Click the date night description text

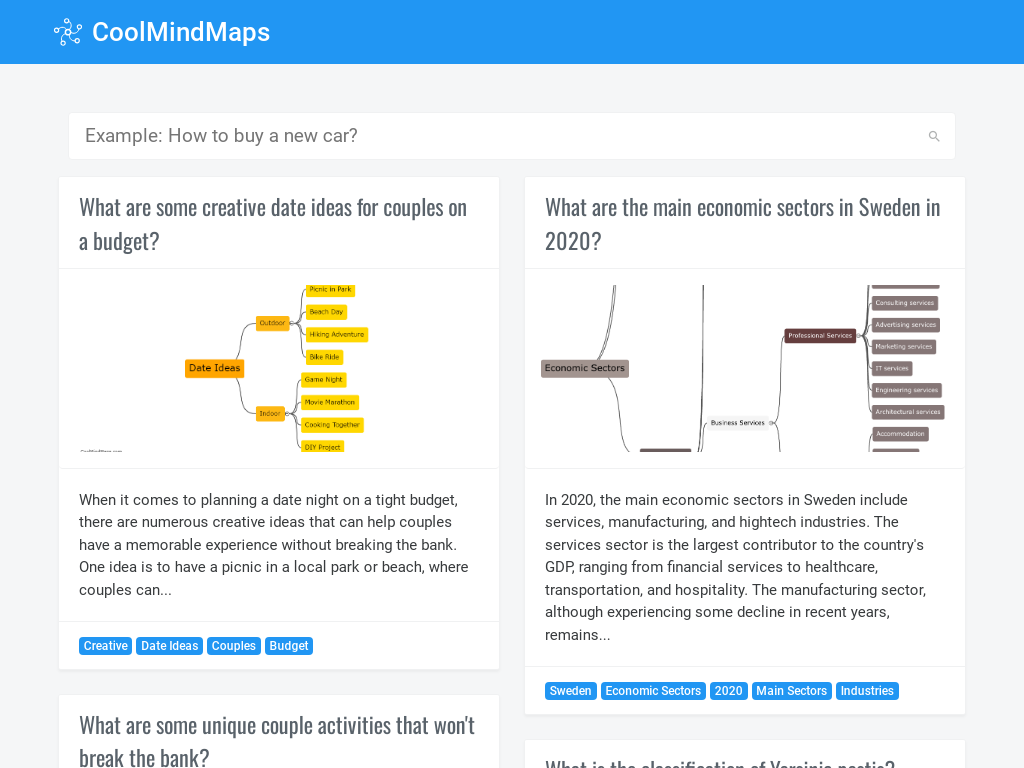coord(274,545)
